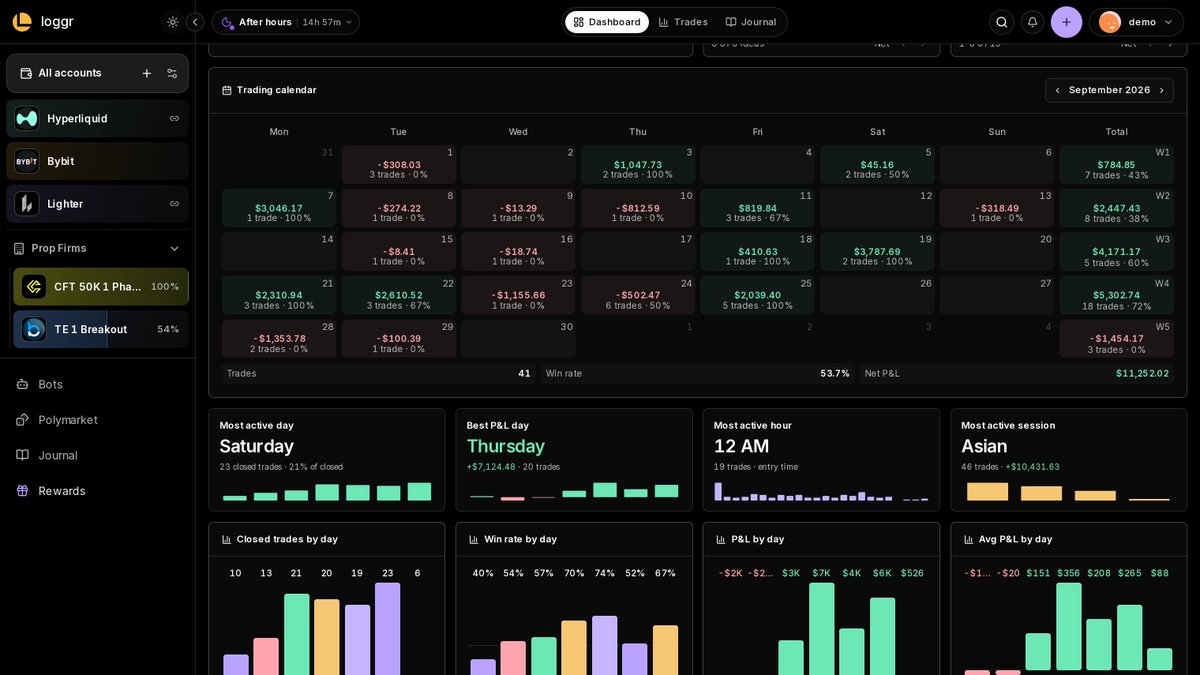1200x675 pixels.
Task: Click the loggr logo icon
Action: (x=22, y=21)
